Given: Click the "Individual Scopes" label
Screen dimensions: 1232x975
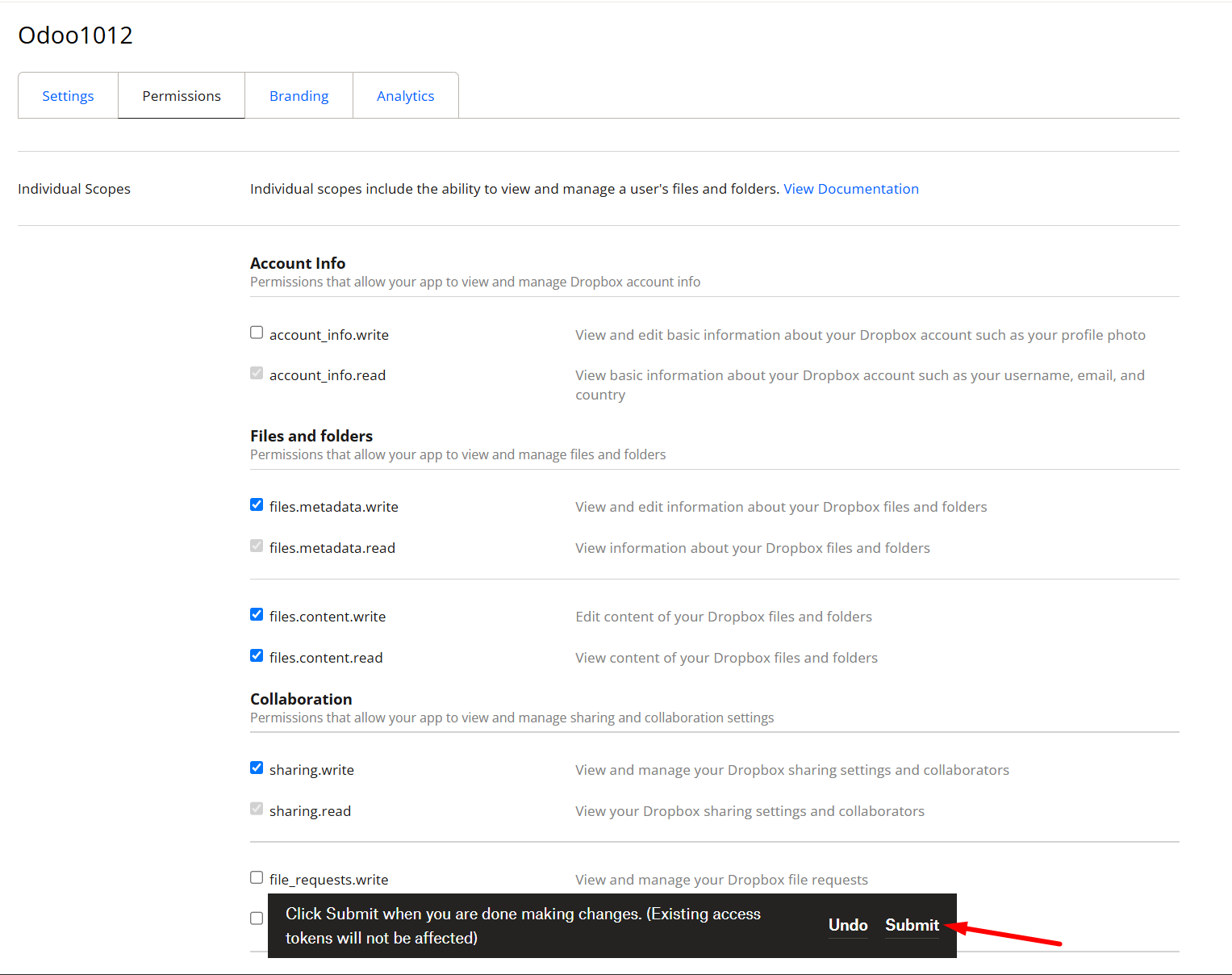Looking at the screenshot, I should click(x=74, y=189).
